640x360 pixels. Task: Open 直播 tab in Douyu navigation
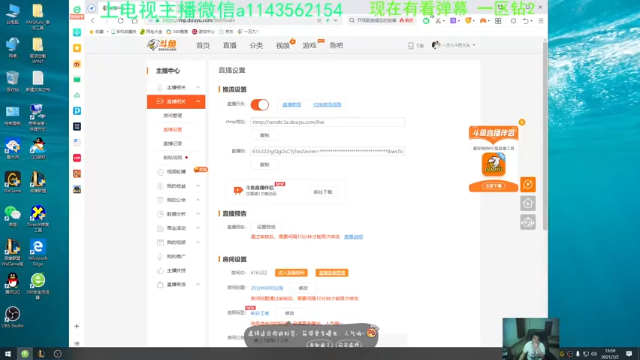coord(230,45)
